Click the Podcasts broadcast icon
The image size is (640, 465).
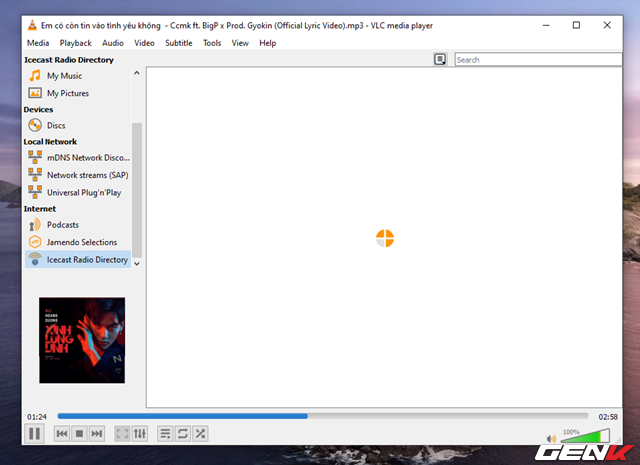click(x=35, y=225)
